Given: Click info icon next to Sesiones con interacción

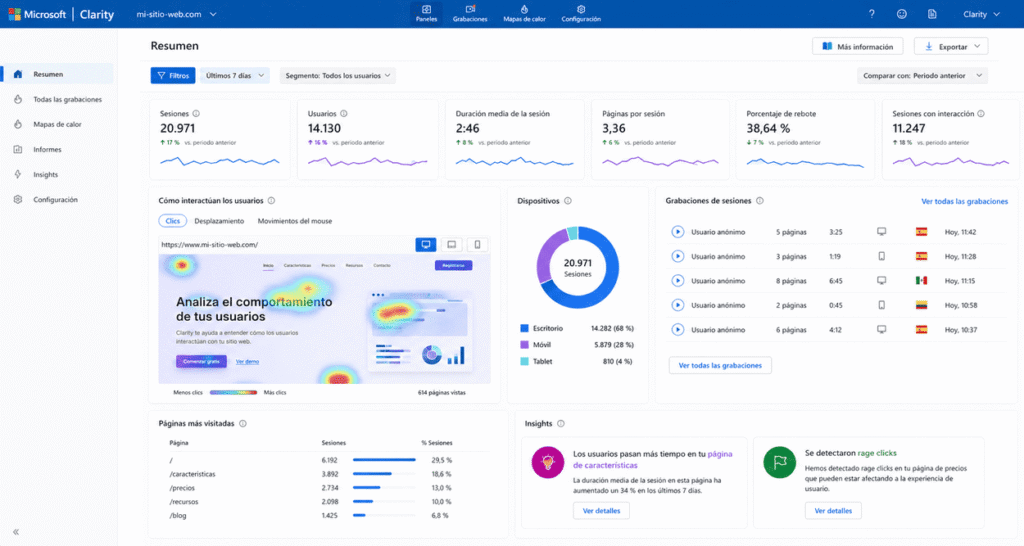Looking at the screenshot, I should (x=980, y=114).
